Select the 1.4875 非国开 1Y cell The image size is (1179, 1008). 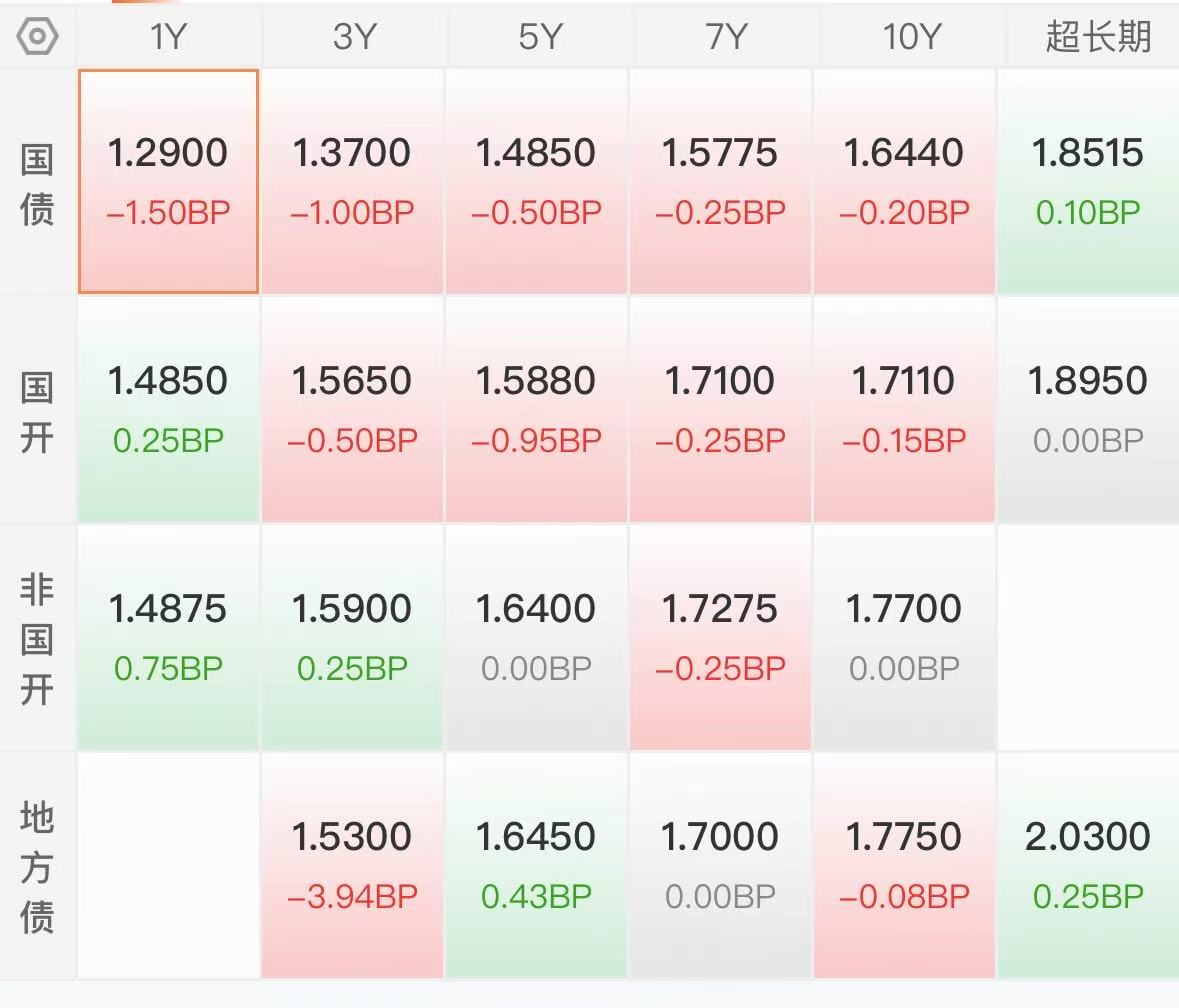168,637
